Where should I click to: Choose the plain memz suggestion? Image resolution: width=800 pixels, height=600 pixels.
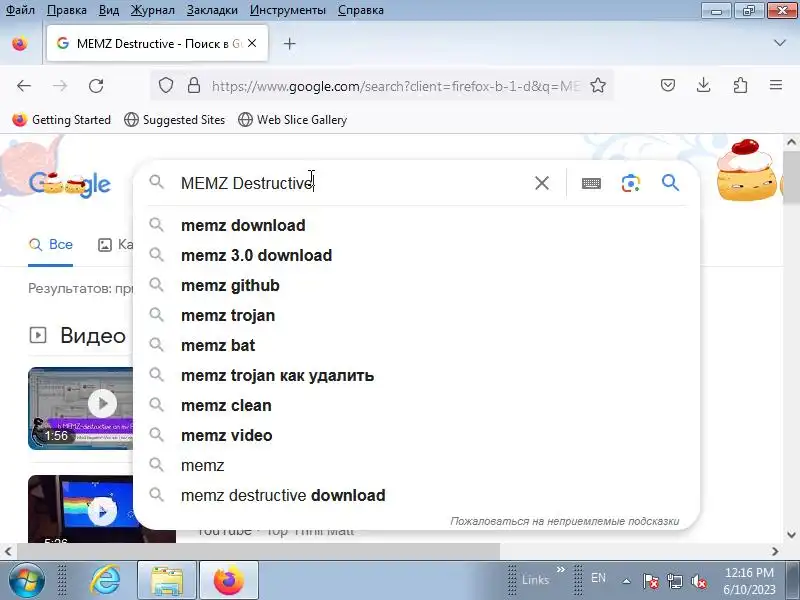coord(416,465)
